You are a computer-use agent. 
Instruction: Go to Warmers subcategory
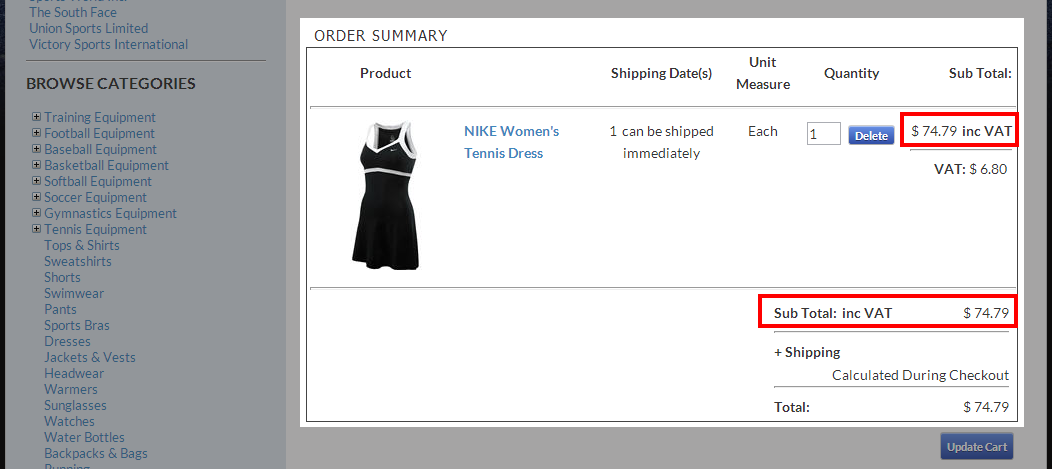click(x=71, y=390)
